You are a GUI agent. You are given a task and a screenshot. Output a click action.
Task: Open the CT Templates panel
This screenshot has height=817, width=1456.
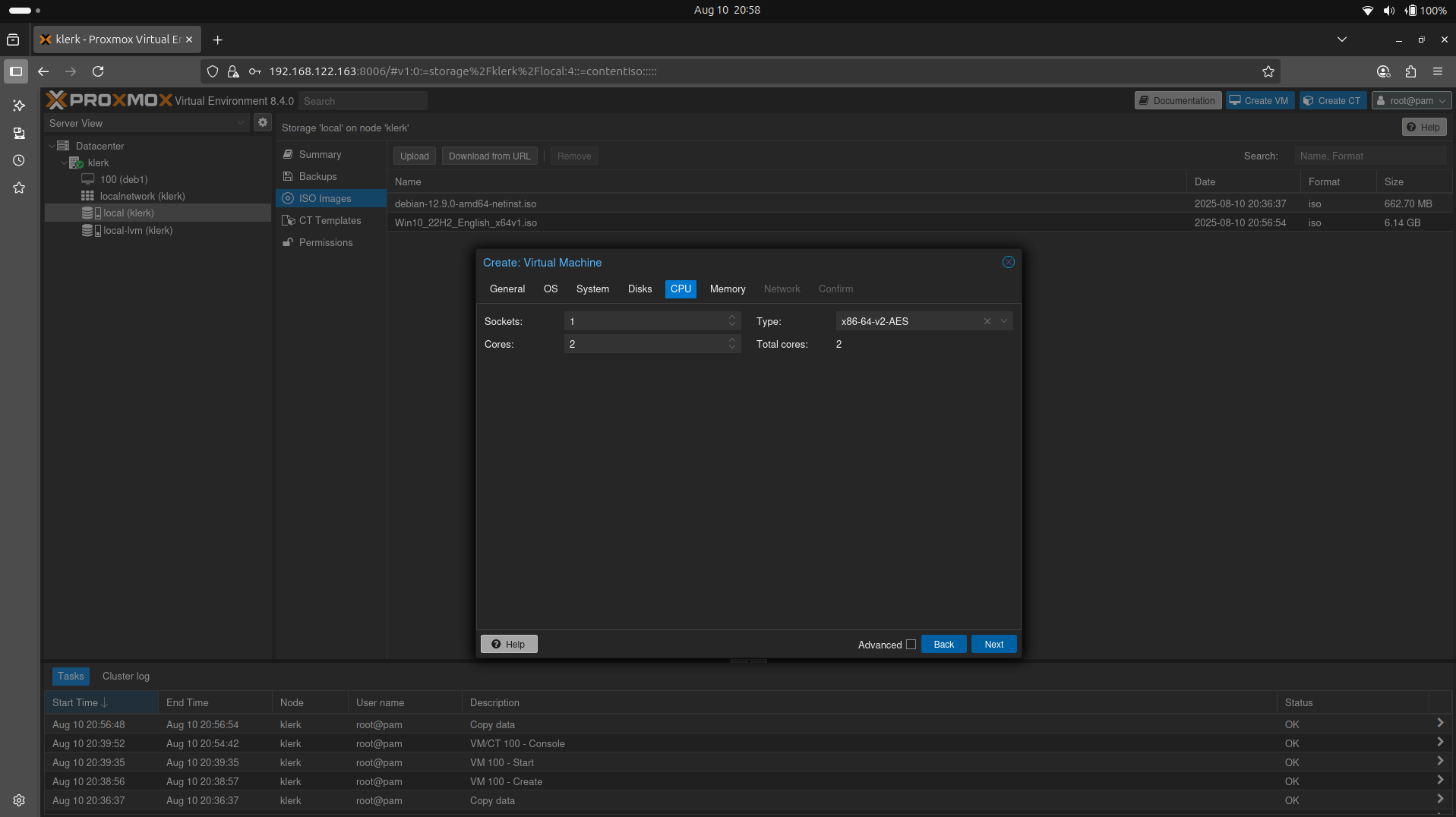point(329,220)
